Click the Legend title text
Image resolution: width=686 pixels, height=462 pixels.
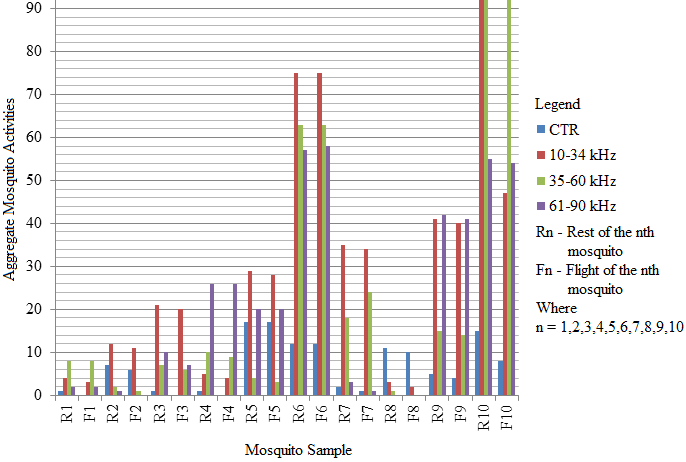[558, 103]
